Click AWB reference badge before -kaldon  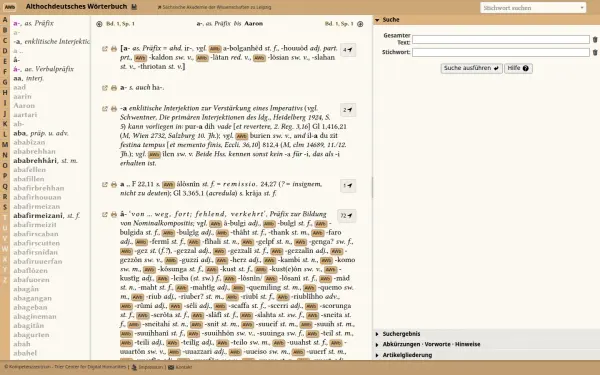[140, 58]
